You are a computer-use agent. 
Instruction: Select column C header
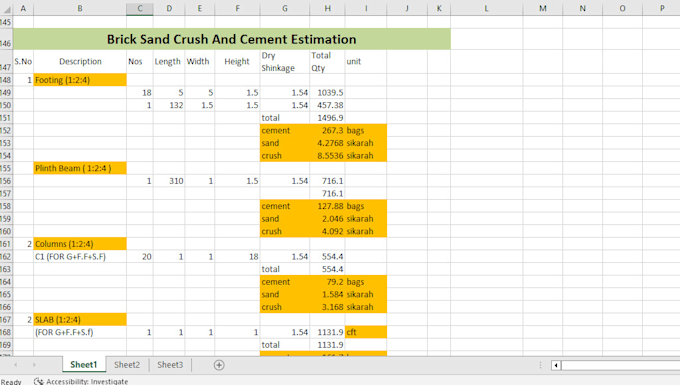click(x=140, y=9)
